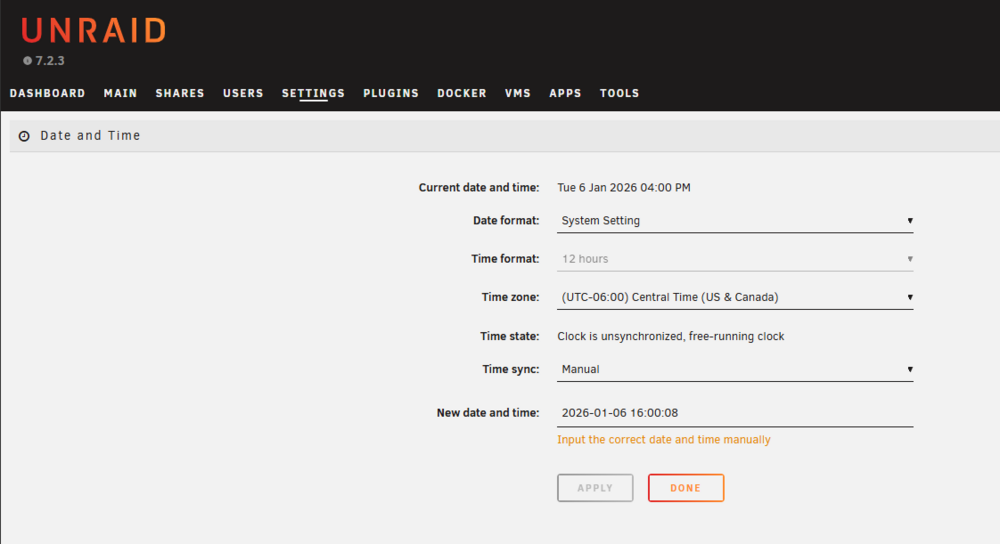Click the Date format label
Screen dimensions: 1000x544
point(506,221)
